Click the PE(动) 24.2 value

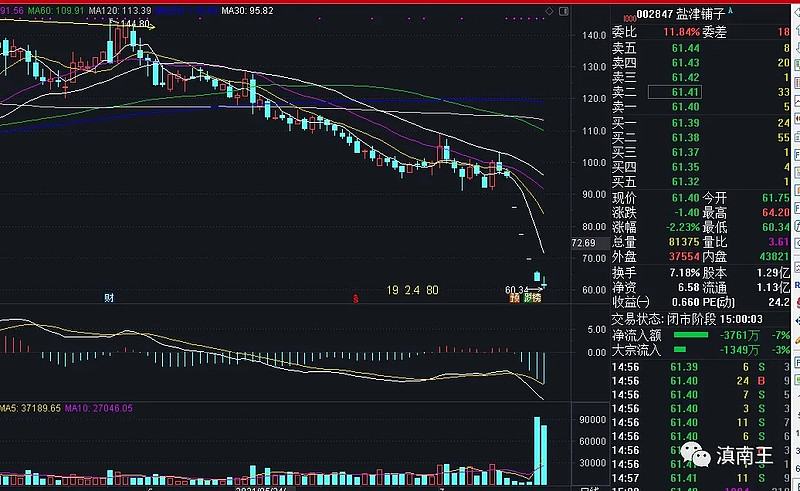pos(779,303)
